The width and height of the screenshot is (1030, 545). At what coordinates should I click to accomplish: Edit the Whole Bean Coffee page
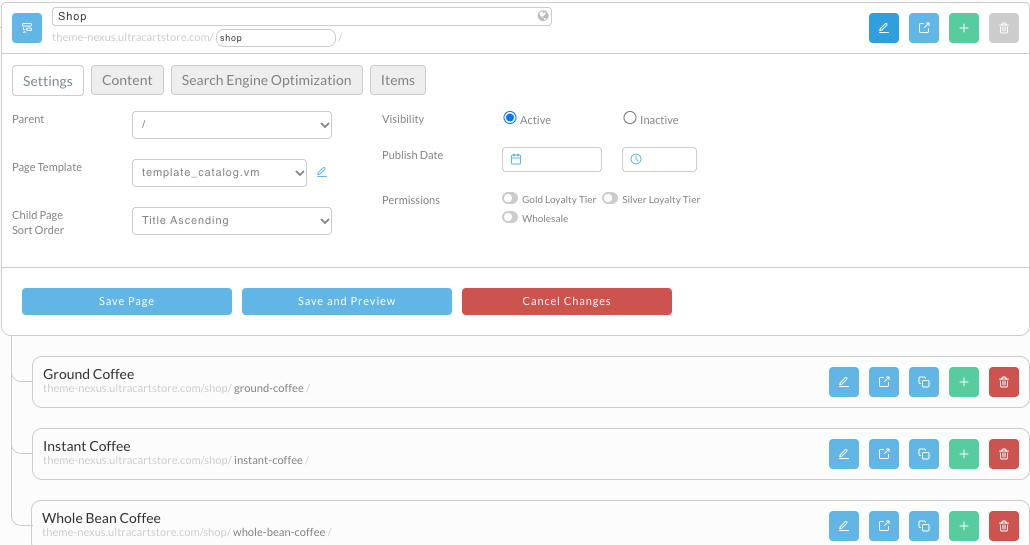[843, 526]
